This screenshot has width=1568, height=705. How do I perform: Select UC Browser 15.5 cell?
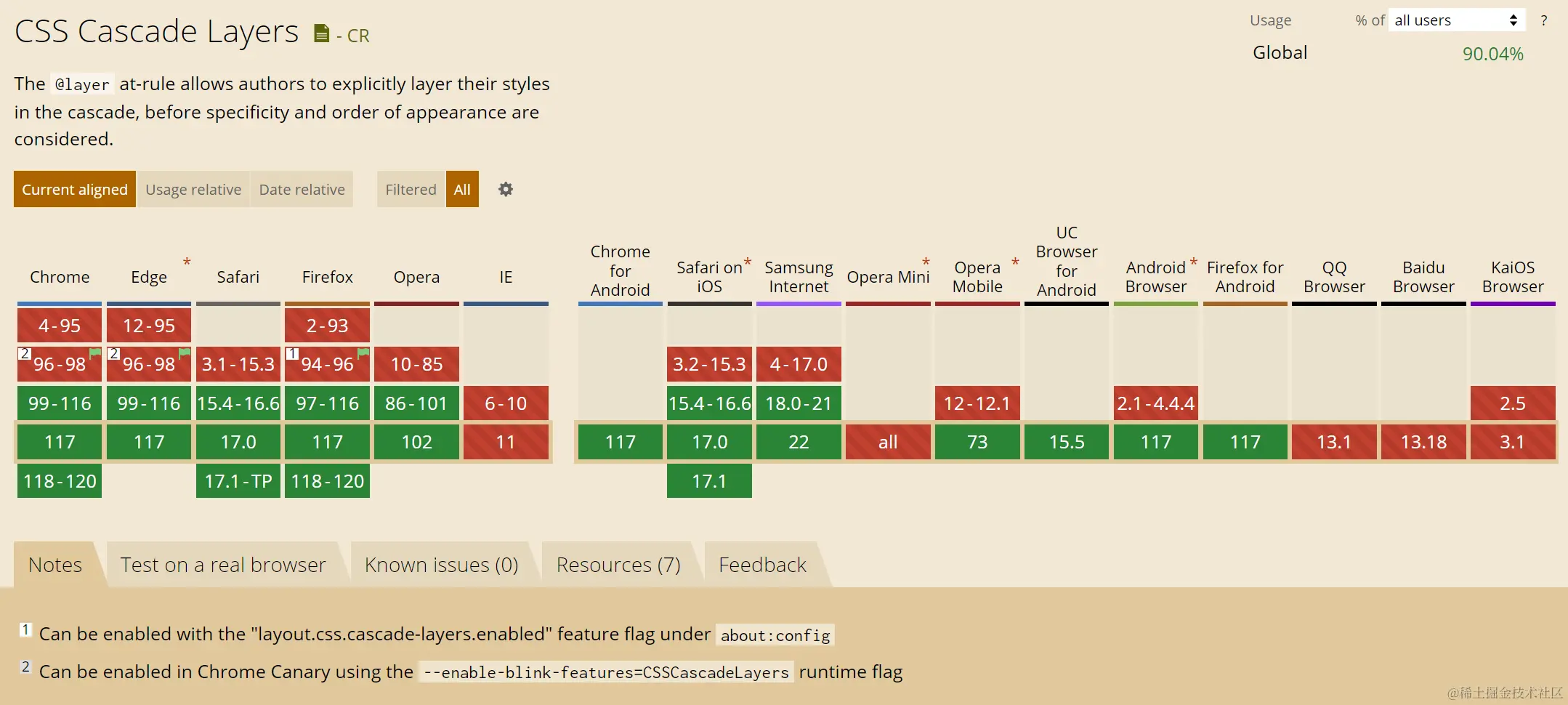[1067, 442]
